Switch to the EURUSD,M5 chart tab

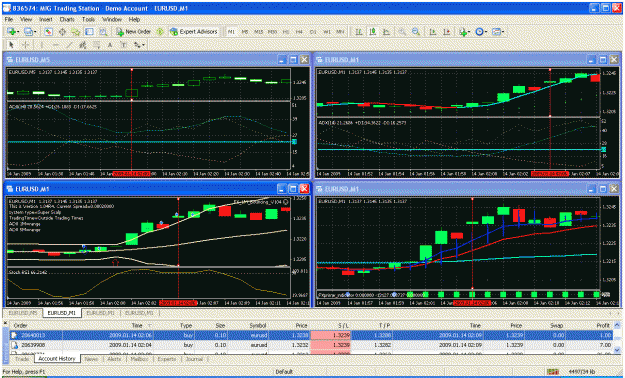23,313
